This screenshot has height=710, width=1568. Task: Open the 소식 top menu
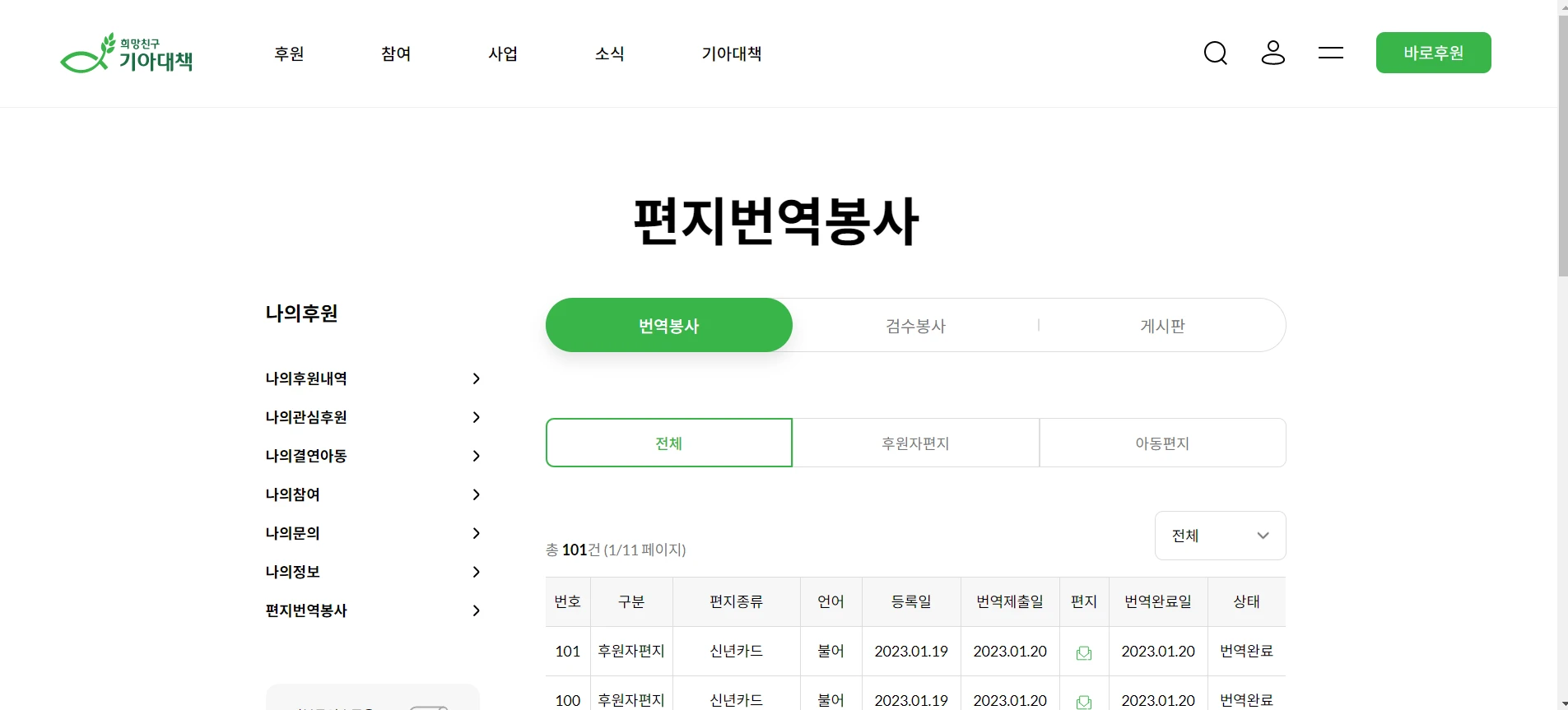click(x=610, y=53)
